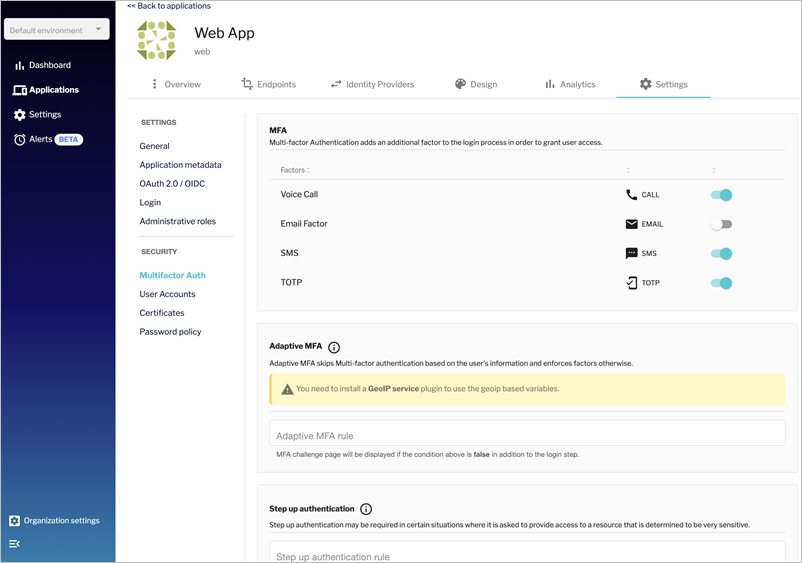Open Organization settings in the sidebar
Image resolution: width=802 pixels, height=563 pixels.
pos(61,521)
